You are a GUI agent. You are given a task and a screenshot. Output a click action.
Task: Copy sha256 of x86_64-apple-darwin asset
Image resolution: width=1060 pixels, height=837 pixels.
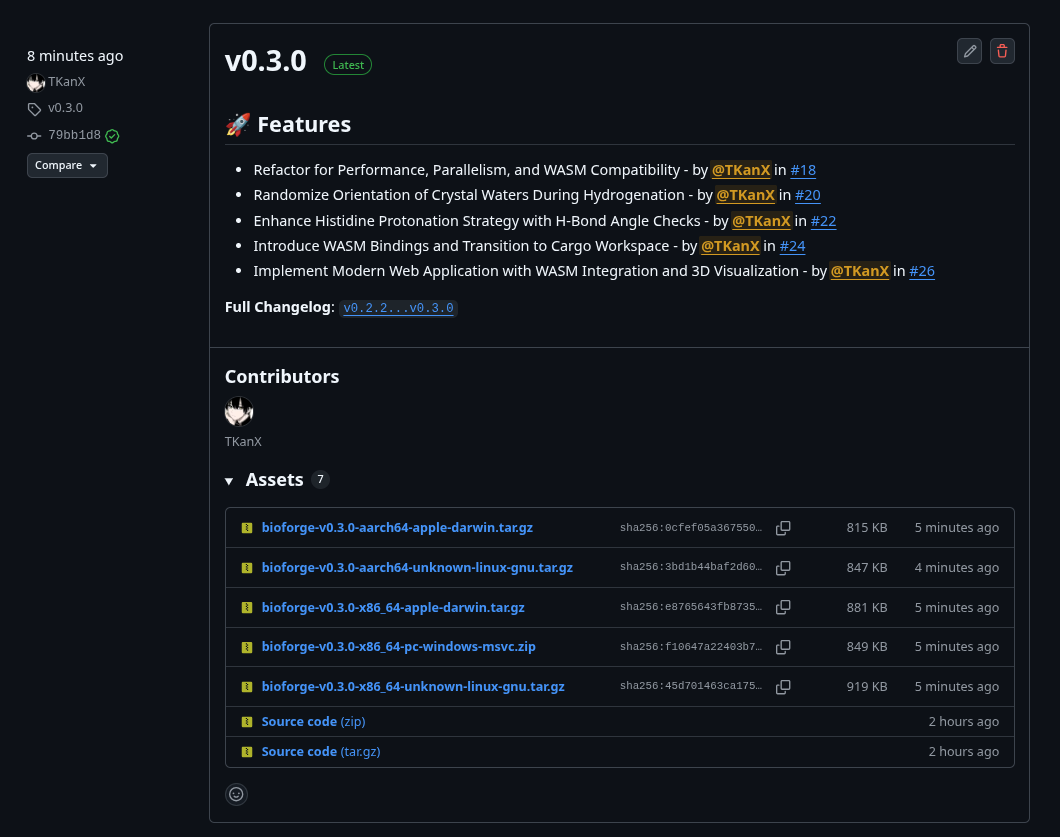click(783, 607)
